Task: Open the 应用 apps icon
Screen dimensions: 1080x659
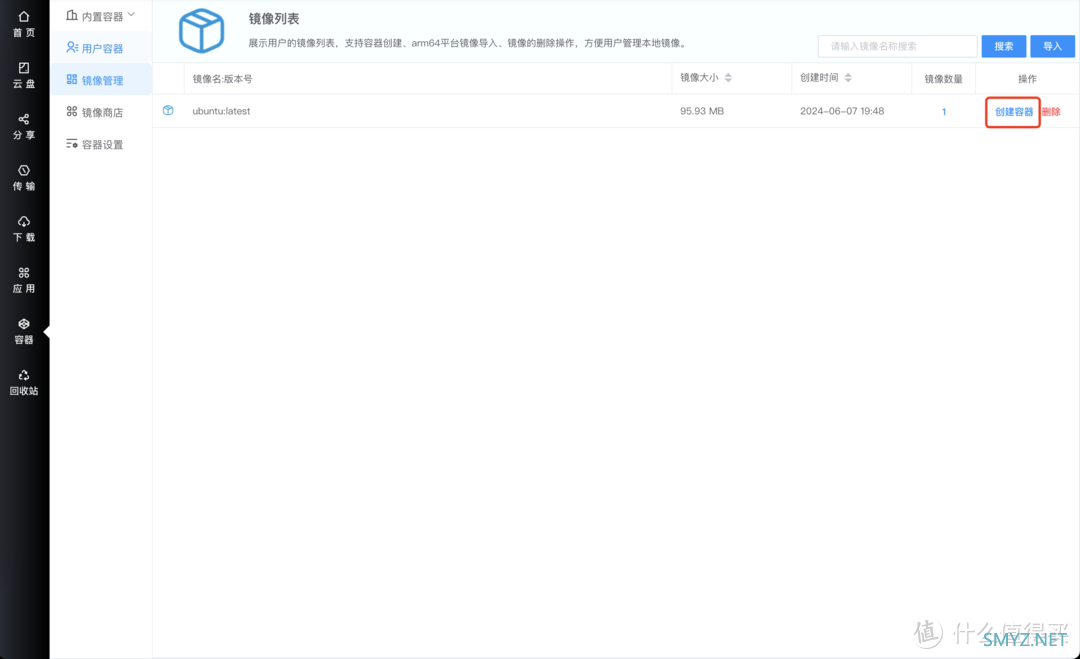Action: tap(24, 273)
